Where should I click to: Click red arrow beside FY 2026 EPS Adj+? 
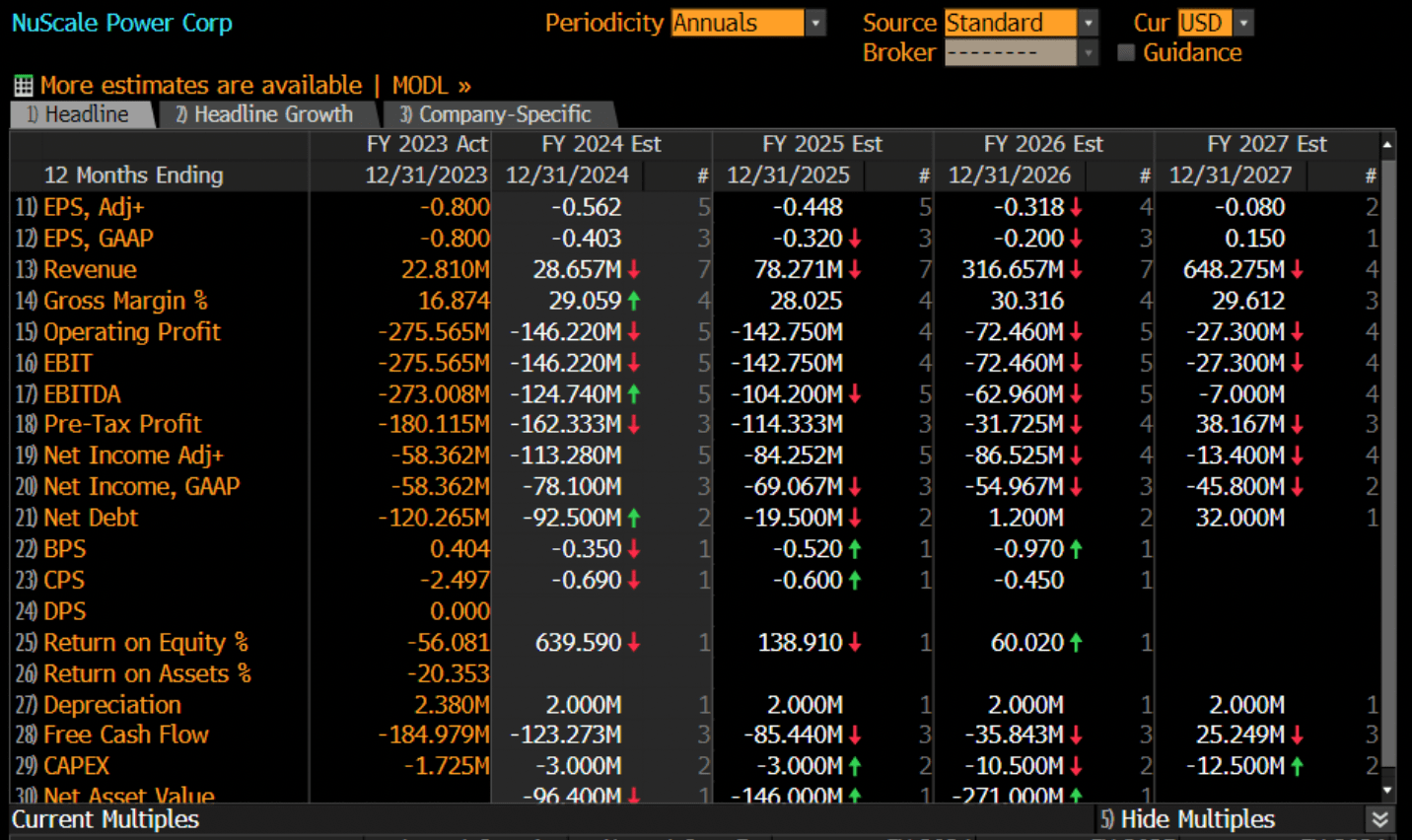1076,207
